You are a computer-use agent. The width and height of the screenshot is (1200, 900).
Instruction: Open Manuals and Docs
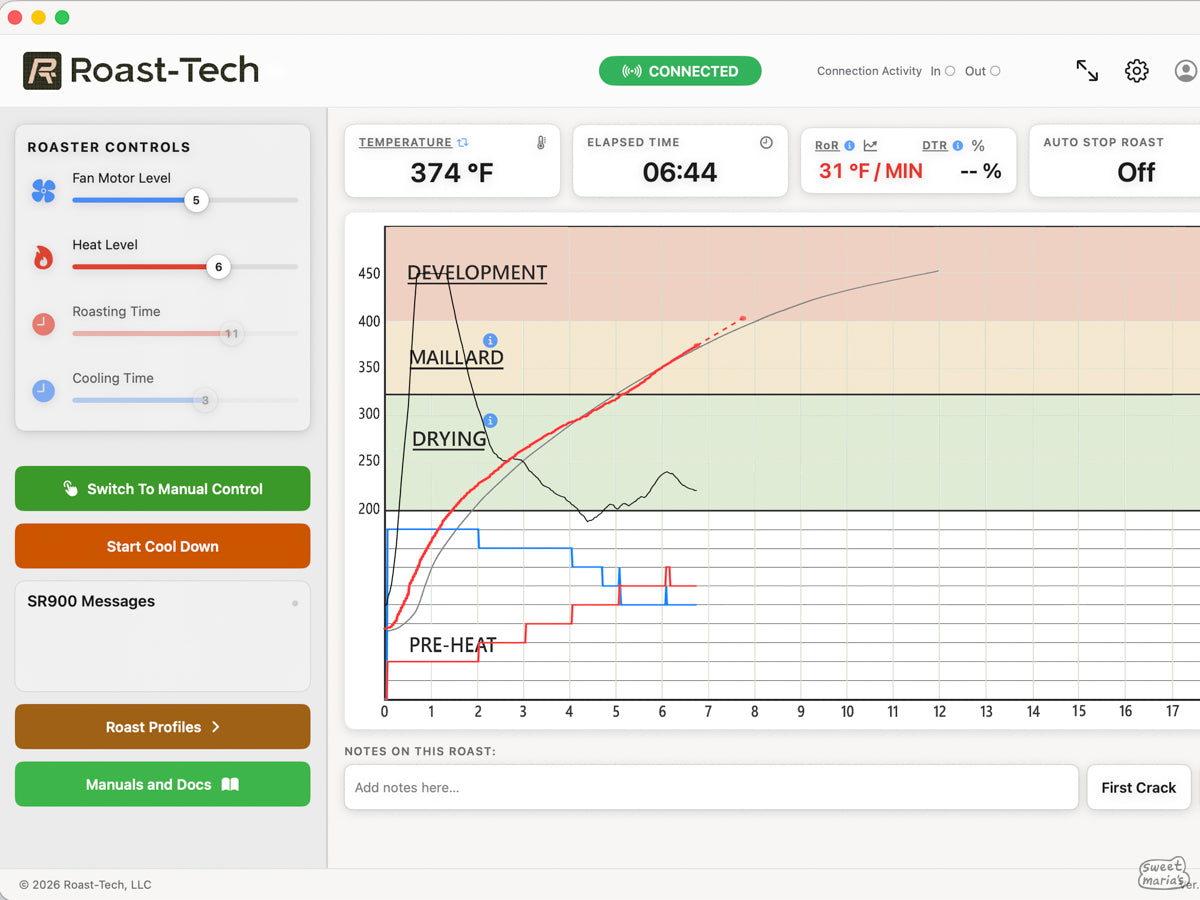[162, 784]
